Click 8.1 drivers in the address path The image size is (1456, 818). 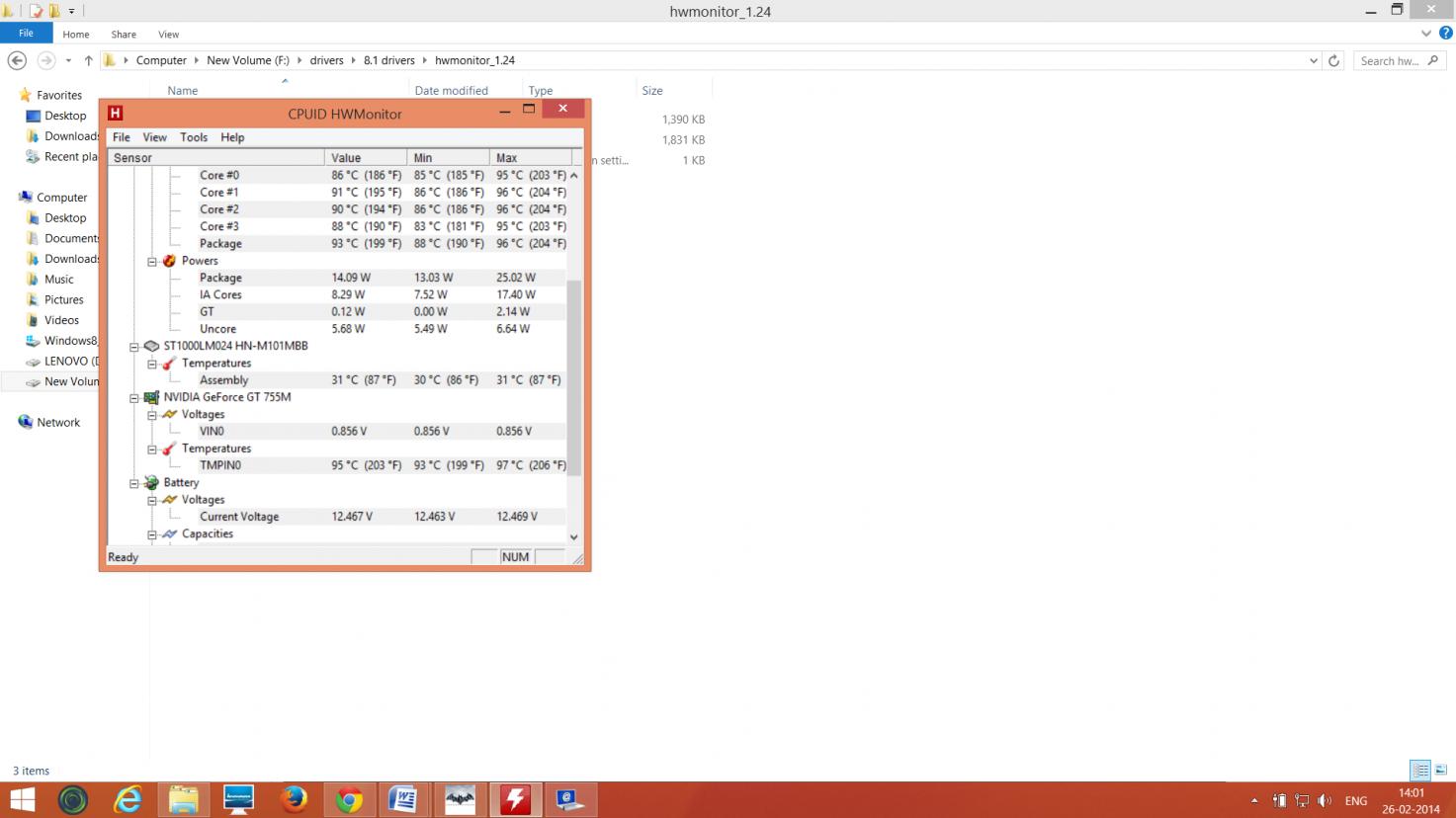388,60
